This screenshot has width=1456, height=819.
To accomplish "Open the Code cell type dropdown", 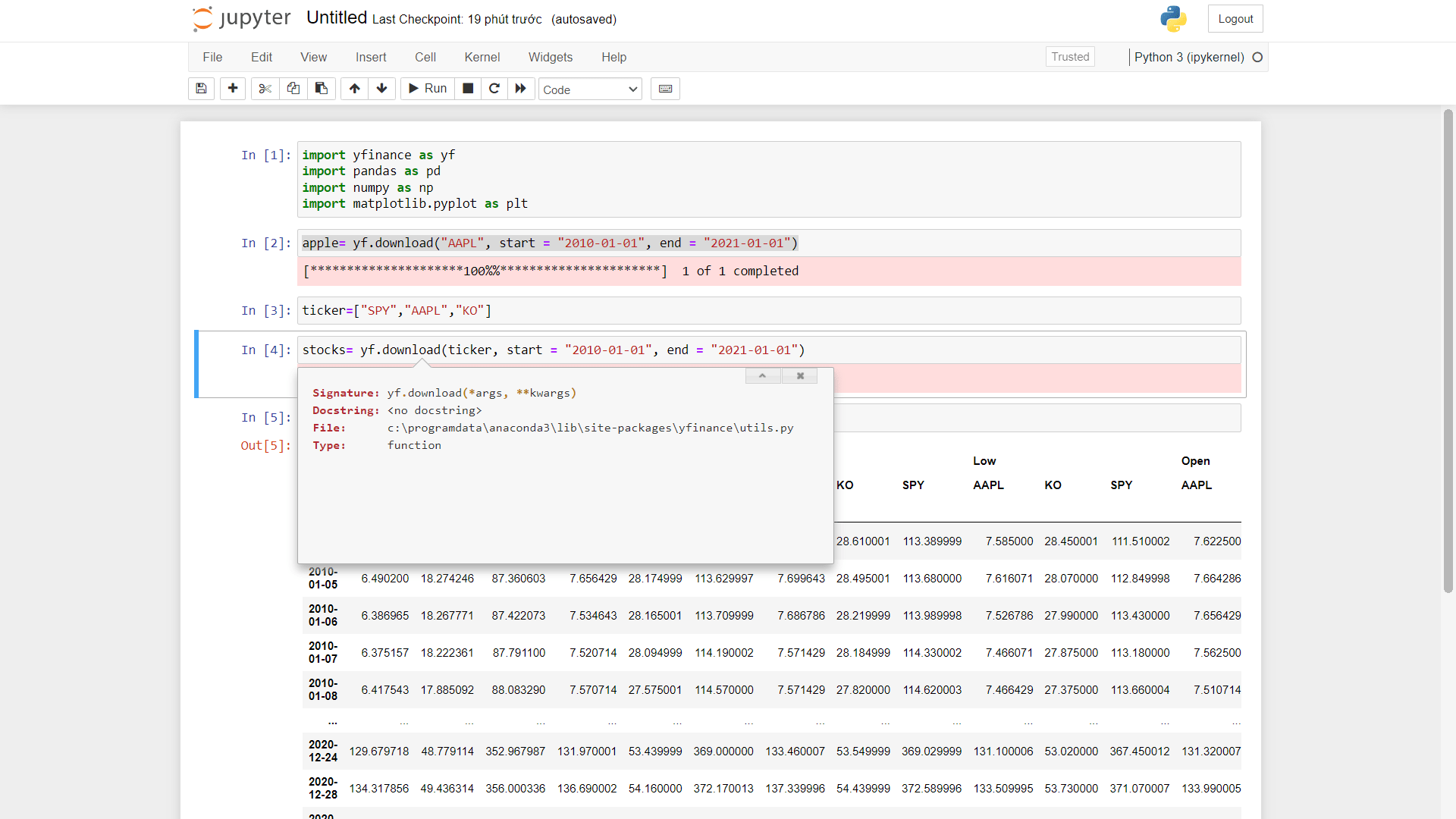I will point(590,89).
